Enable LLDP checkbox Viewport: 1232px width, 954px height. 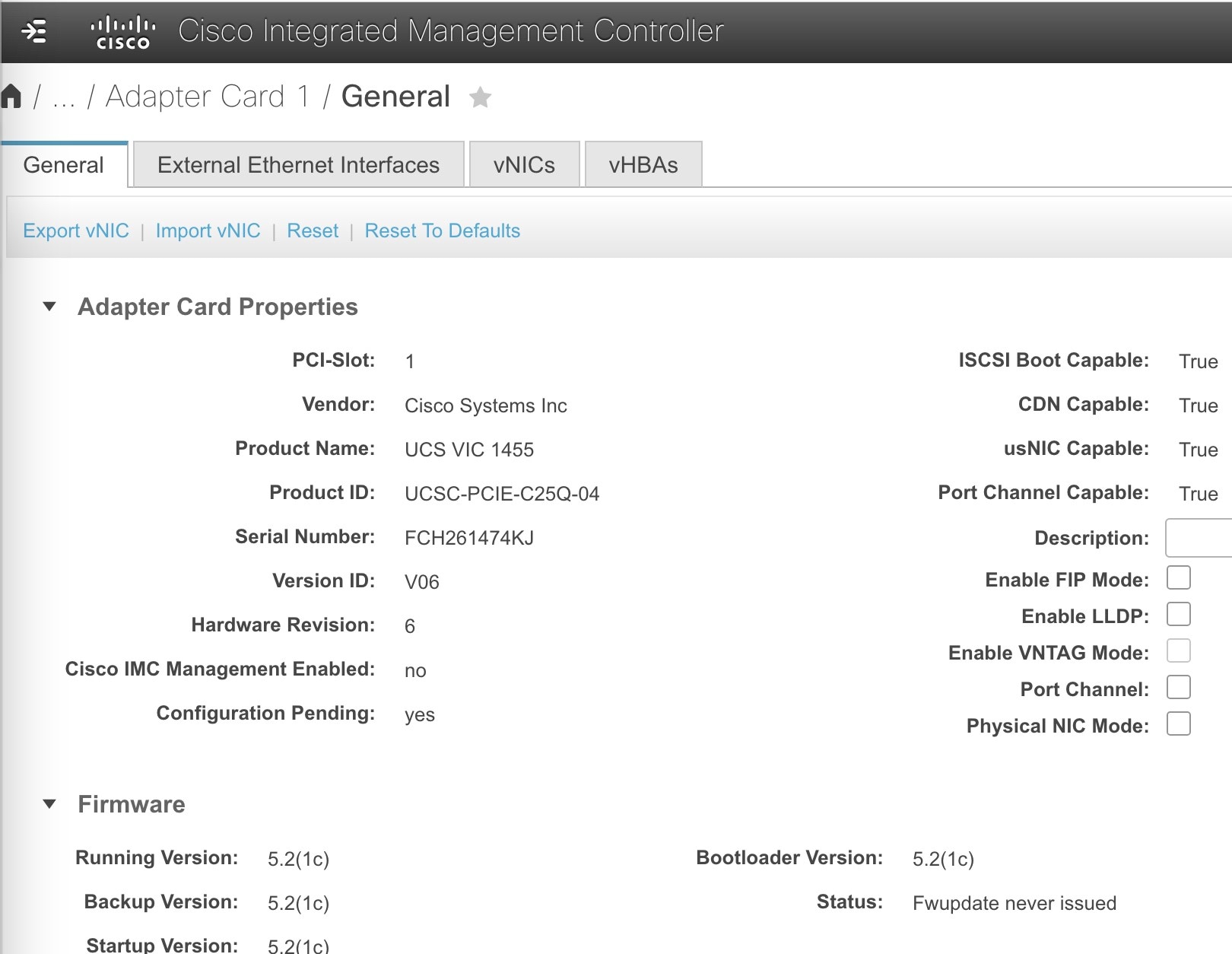[1180, 615]
